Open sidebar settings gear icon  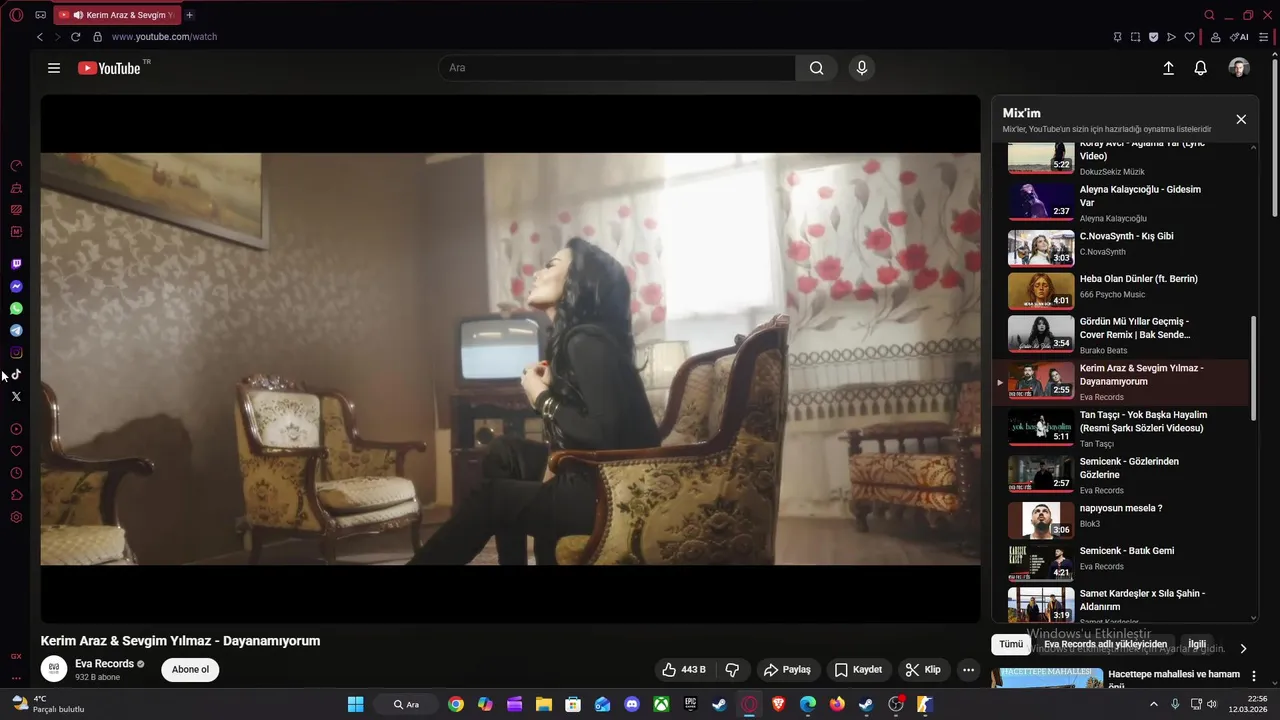tap(16, 517)
